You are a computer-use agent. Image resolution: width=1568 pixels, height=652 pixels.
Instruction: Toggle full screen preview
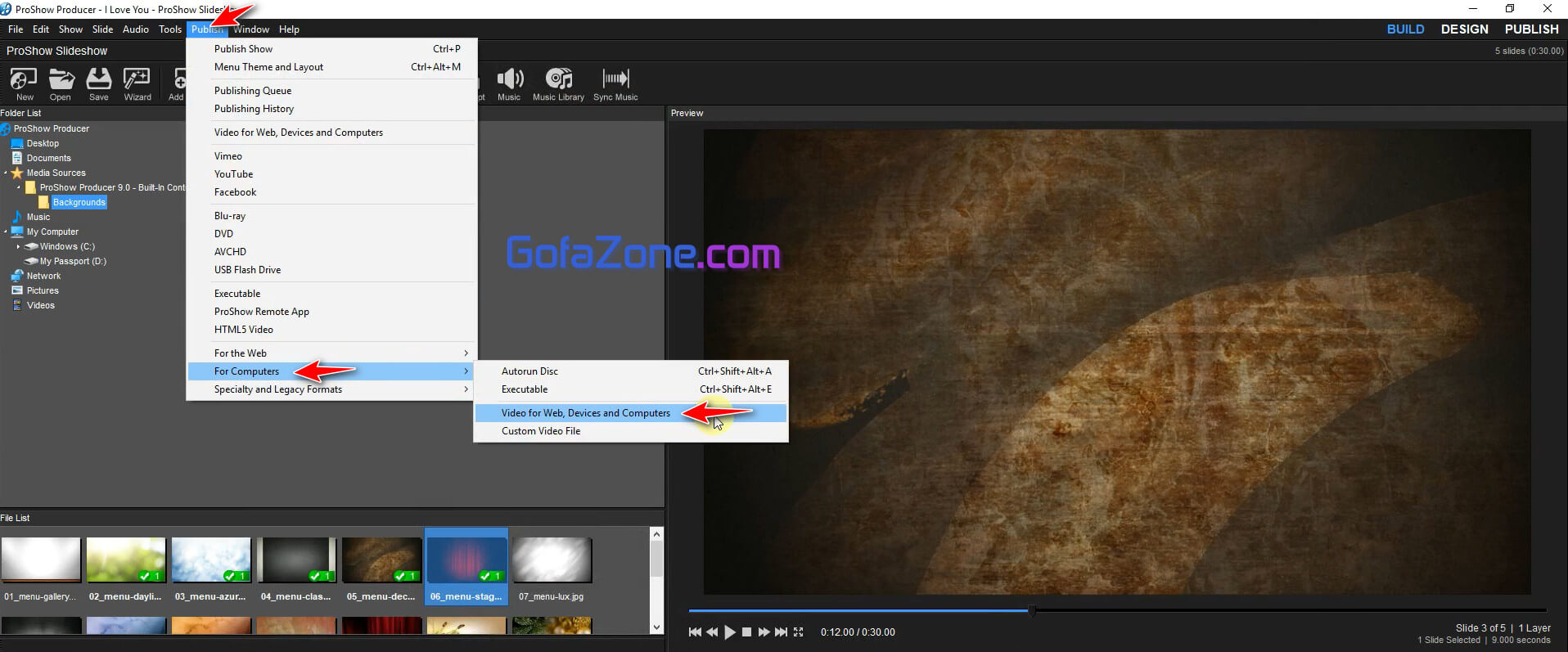(799, 632)
